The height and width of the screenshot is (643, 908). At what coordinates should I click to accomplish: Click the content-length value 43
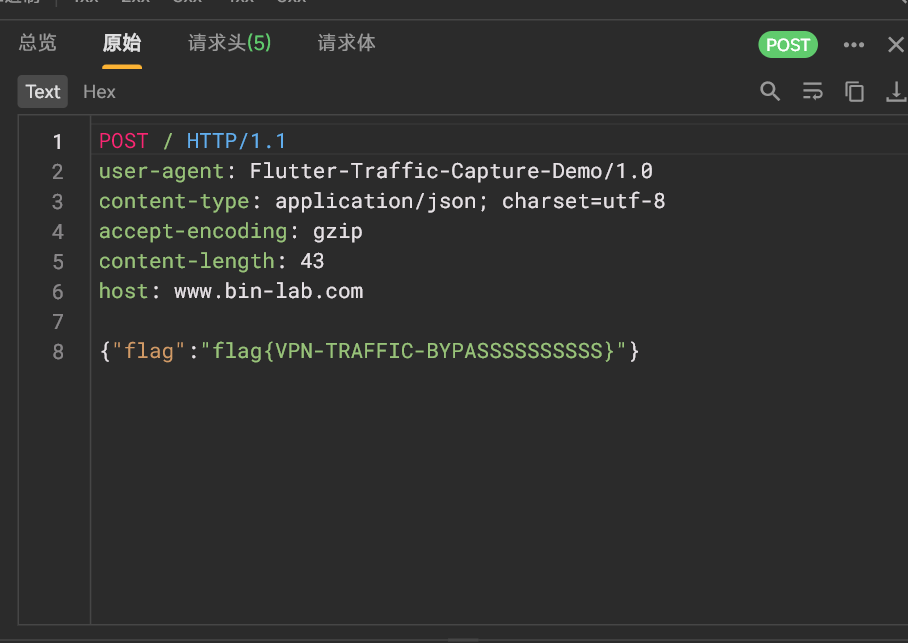pyautogui.click(x=312, y=262)
